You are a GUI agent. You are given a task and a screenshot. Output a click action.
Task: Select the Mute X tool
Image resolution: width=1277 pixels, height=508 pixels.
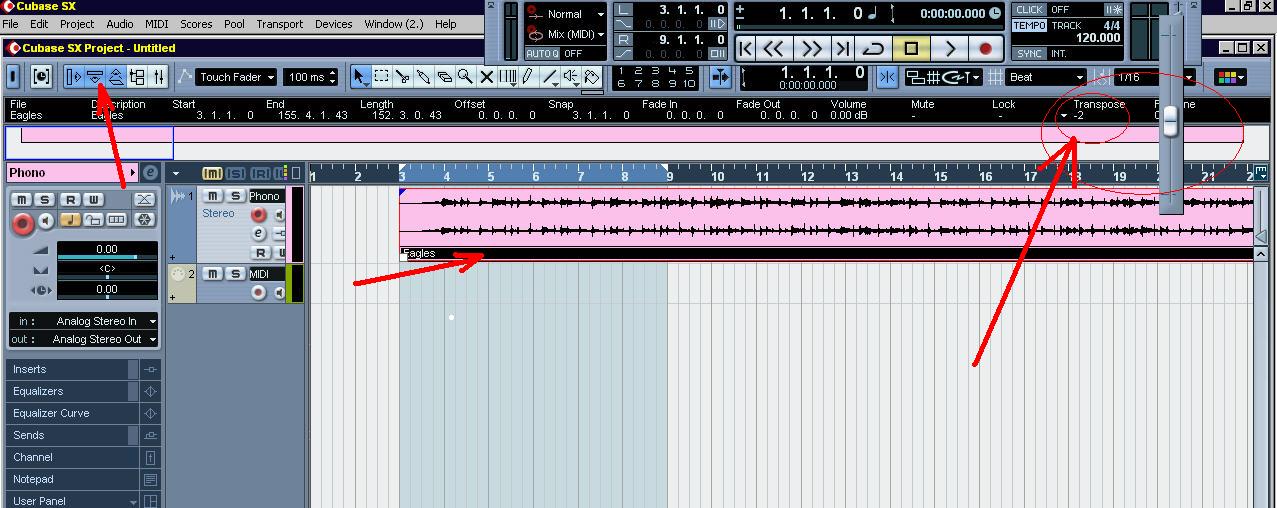(x=487, y=77)
